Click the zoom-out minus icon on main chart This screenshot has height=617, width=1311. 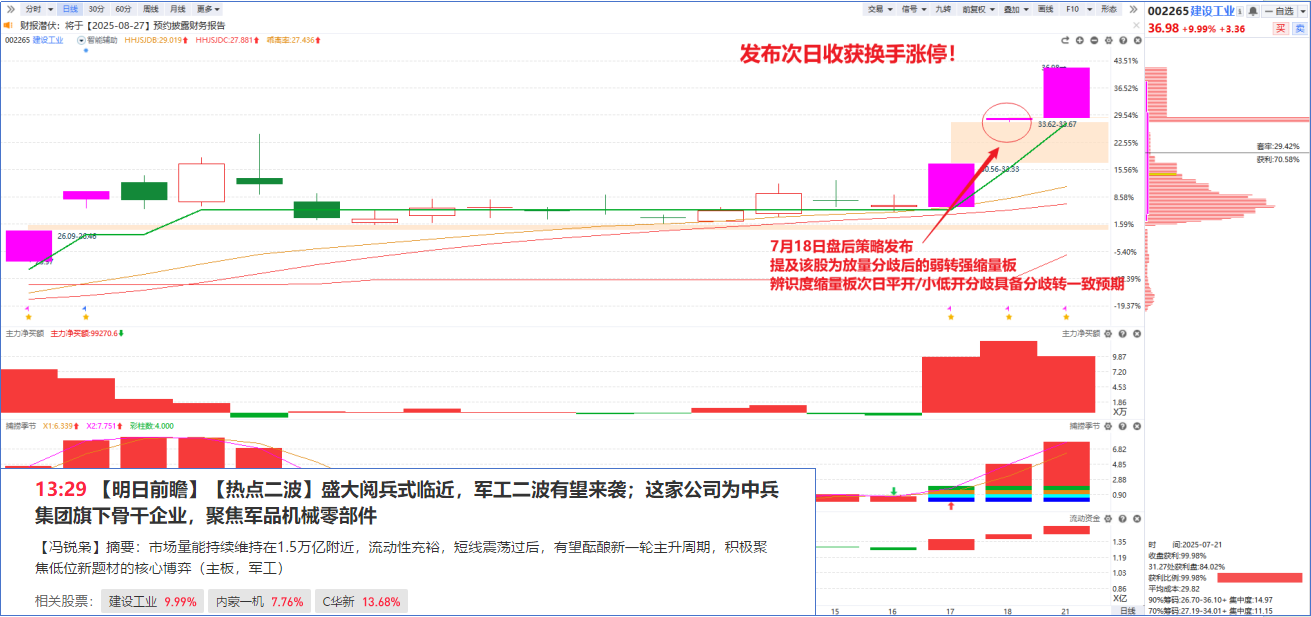[x=1095, y=41]
